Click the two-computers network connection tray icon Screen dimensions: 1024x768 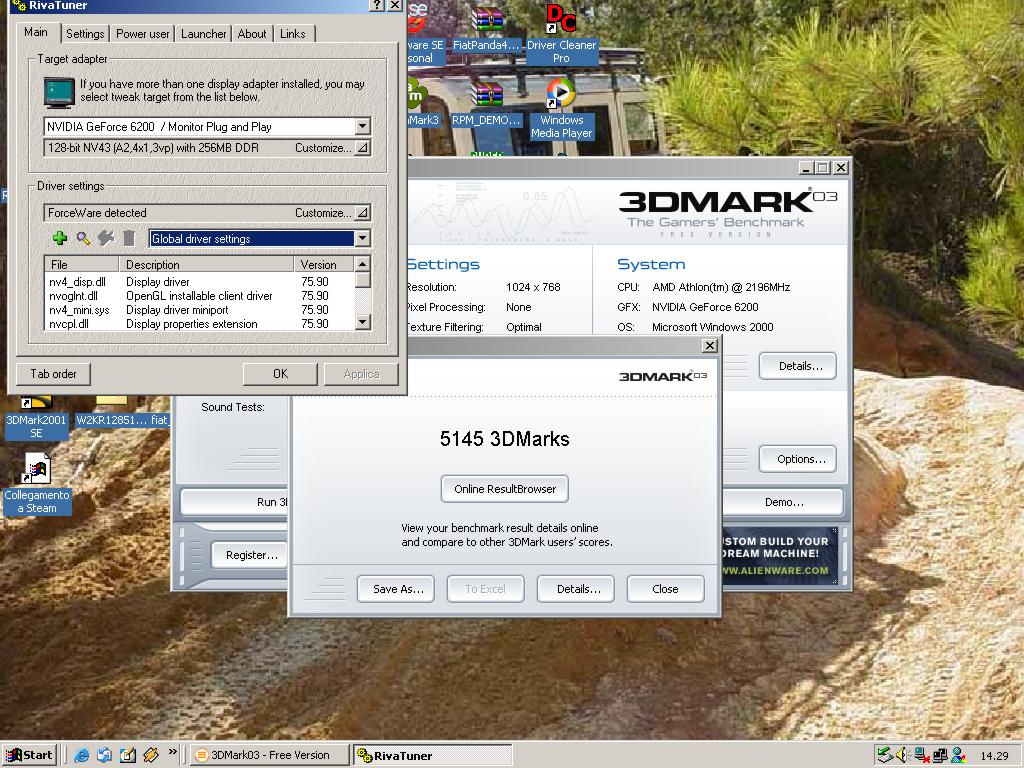pos(940,756)
